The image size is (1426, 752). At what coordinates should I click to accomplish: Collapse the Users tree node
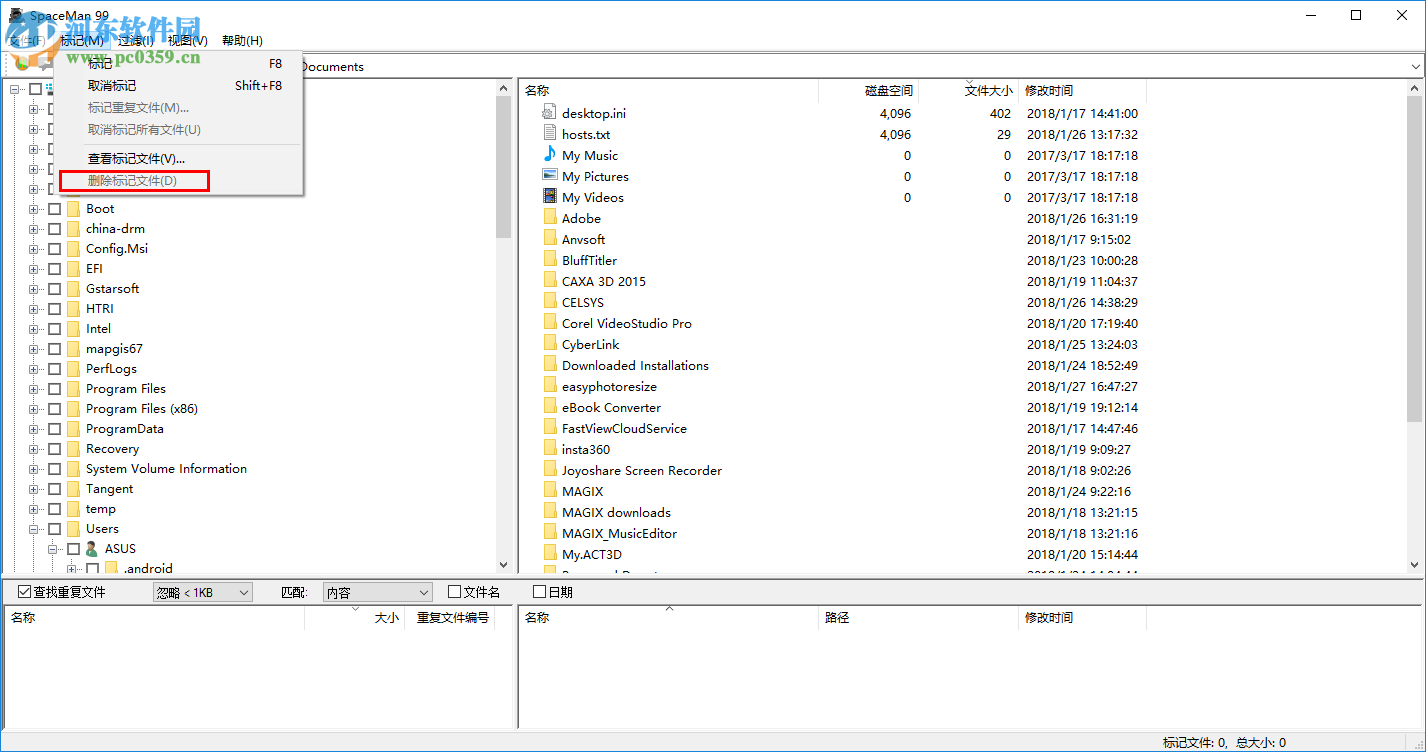pyautogui.click(x=33, y=529)
